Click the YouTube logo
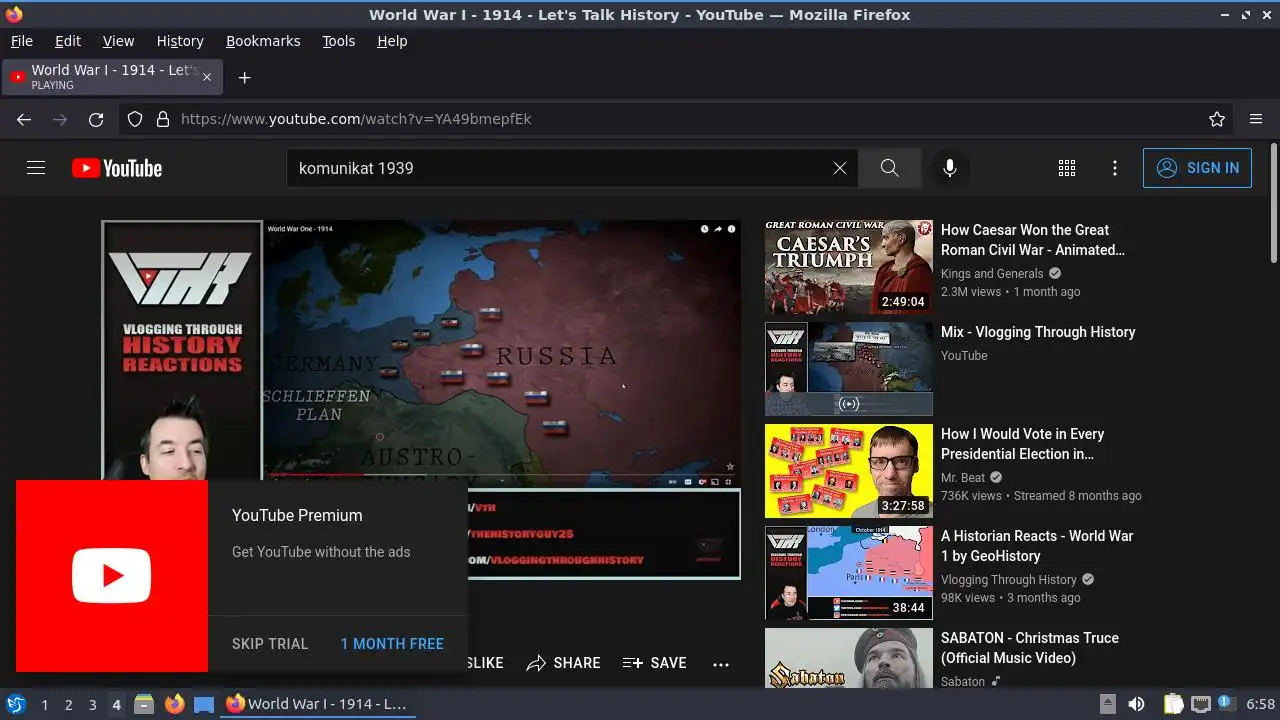Screen dimensions: 1280x720 tap(117, 168)
